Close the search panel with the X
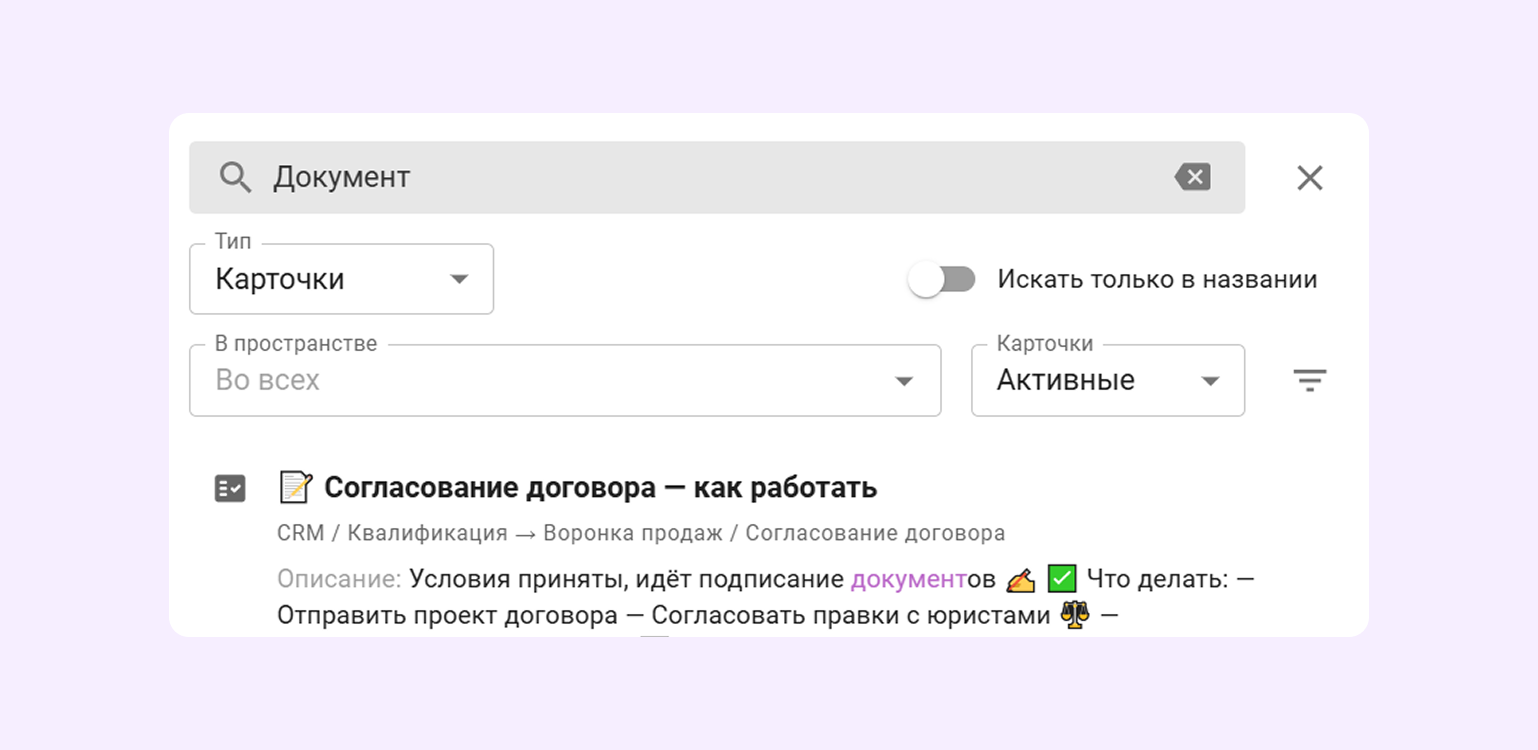The width and height of the screenshot is (1538, 750). [1310, 177]
